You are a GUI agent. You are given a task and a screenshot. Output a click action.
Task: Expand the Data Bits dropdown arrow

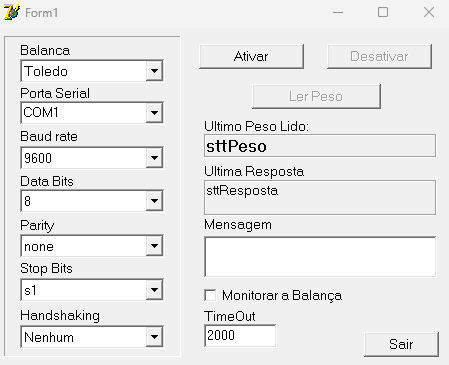tap(154, 201)
